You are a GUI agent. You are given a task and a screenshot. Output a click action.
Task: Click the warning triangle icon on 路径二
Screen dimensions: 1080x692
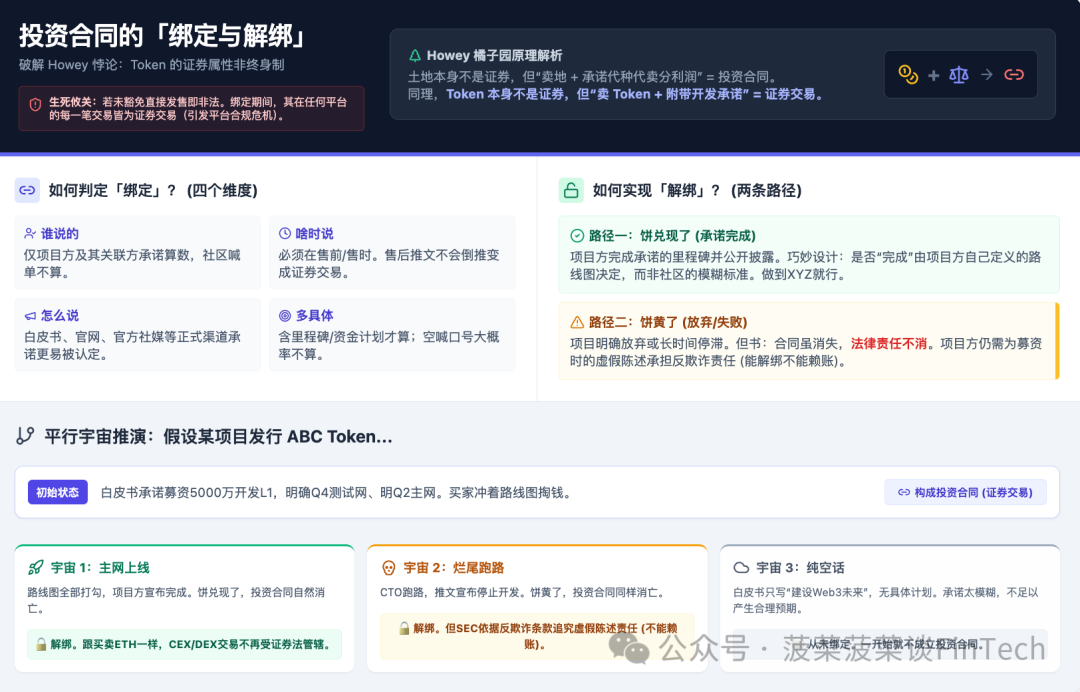576,322
